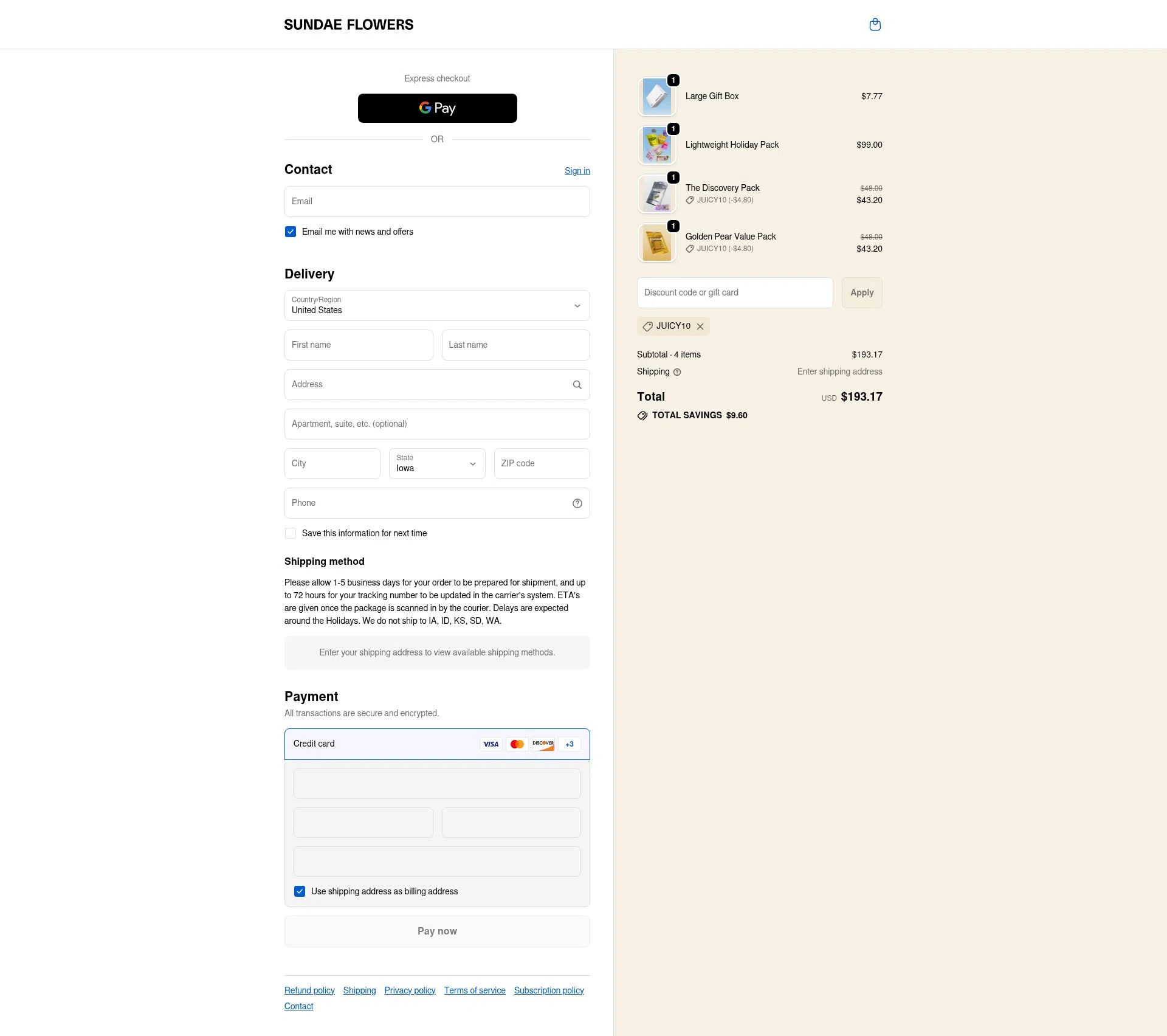Uncheck Email me with news and offers
Image resolution: width=1167 pixels, height=1036 pixels.
point(291,232)
